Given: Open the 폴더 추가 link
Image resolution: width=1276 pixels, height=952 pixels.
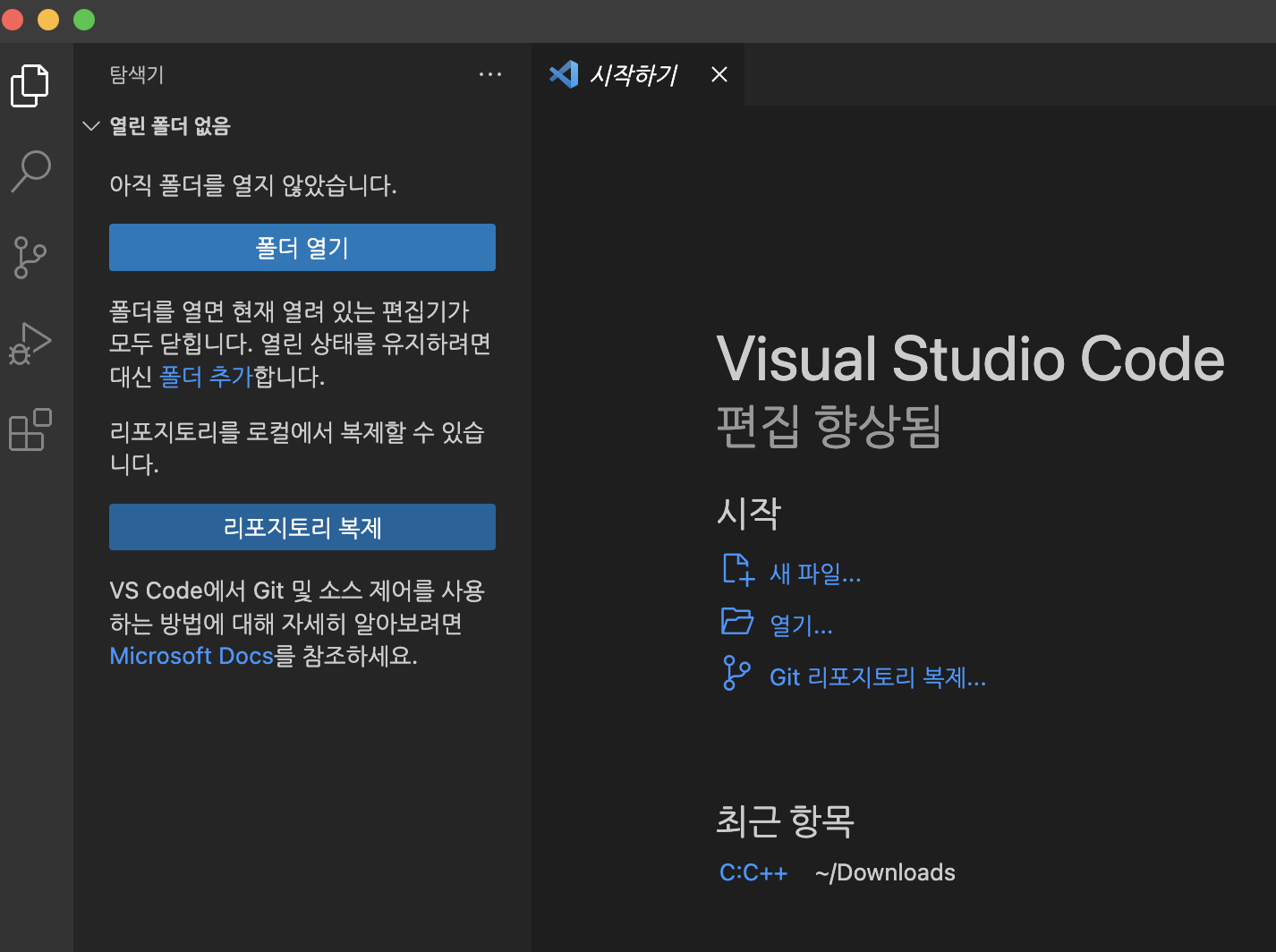Looking at the screenshot, I should pos(207,376).
